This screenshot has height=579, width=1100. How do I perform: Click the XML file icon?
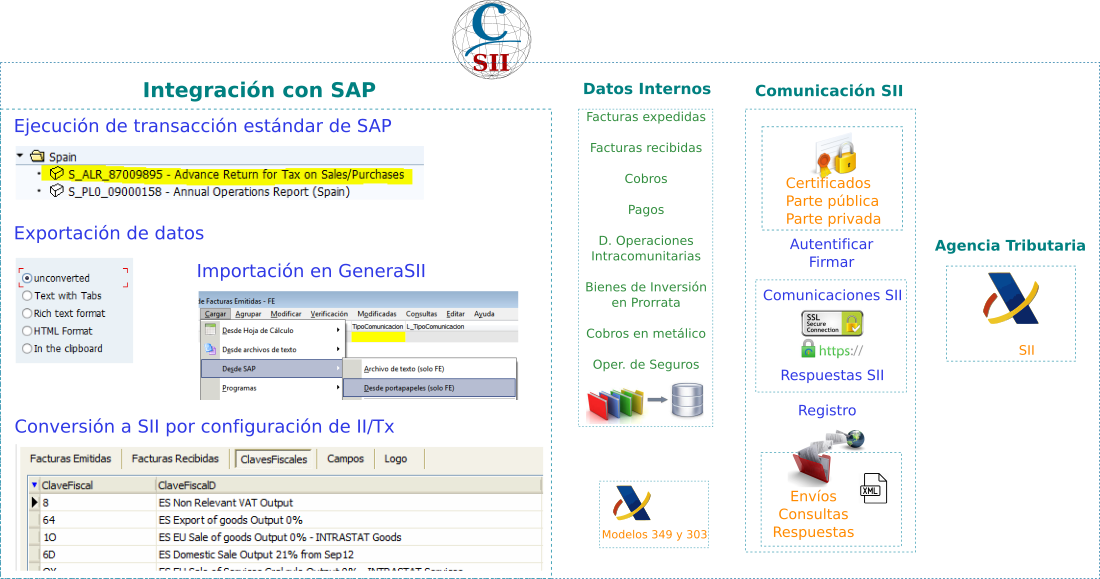[x=873, y=488]
